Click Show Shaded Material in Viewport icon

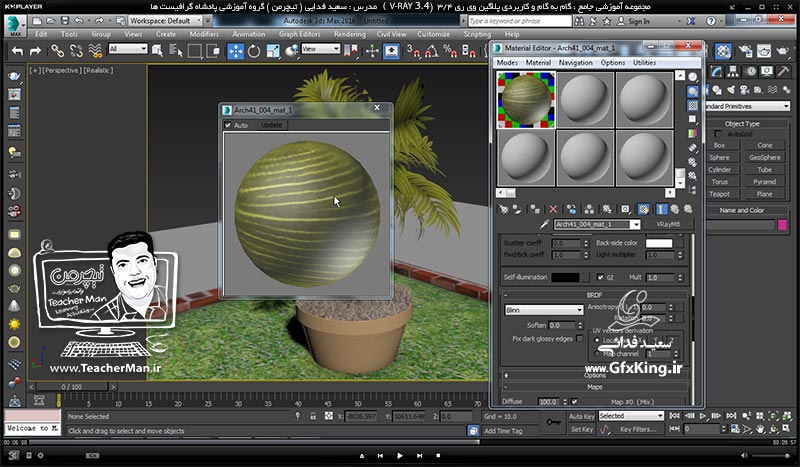[x=643, y=209]
